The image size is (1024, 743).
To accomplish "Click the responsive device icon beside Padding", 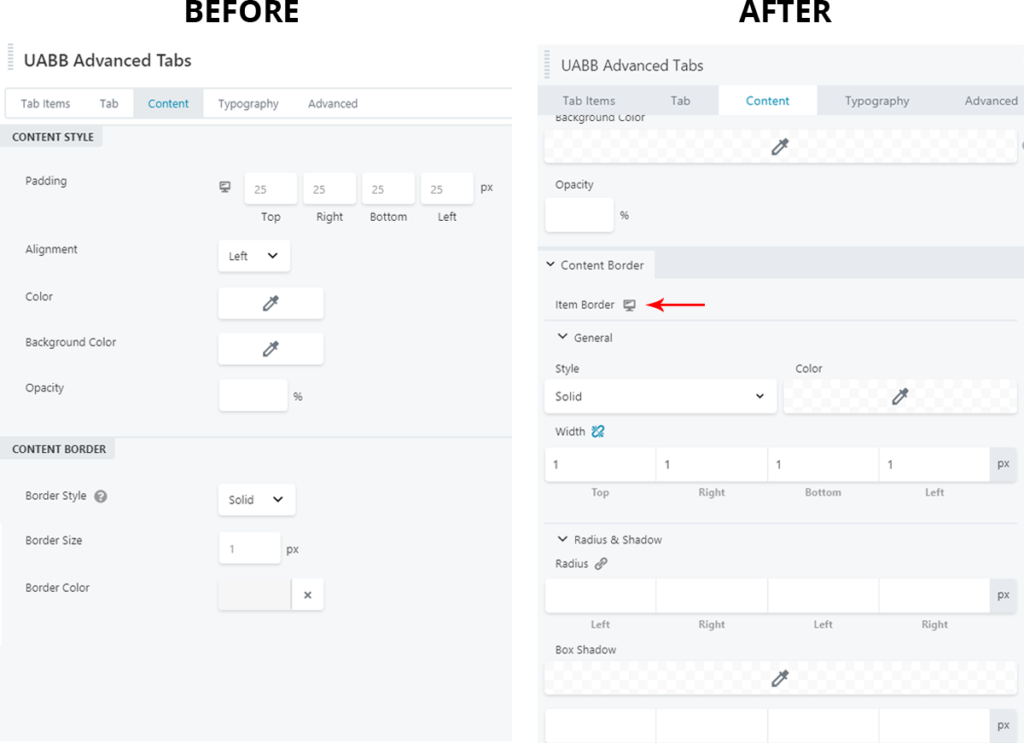I will click(225, 187).
